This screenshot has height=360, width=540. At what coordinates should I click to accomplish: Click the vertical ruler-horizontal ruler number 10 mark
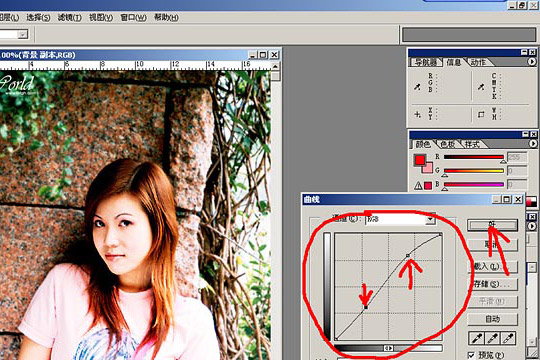click(139, 64)
